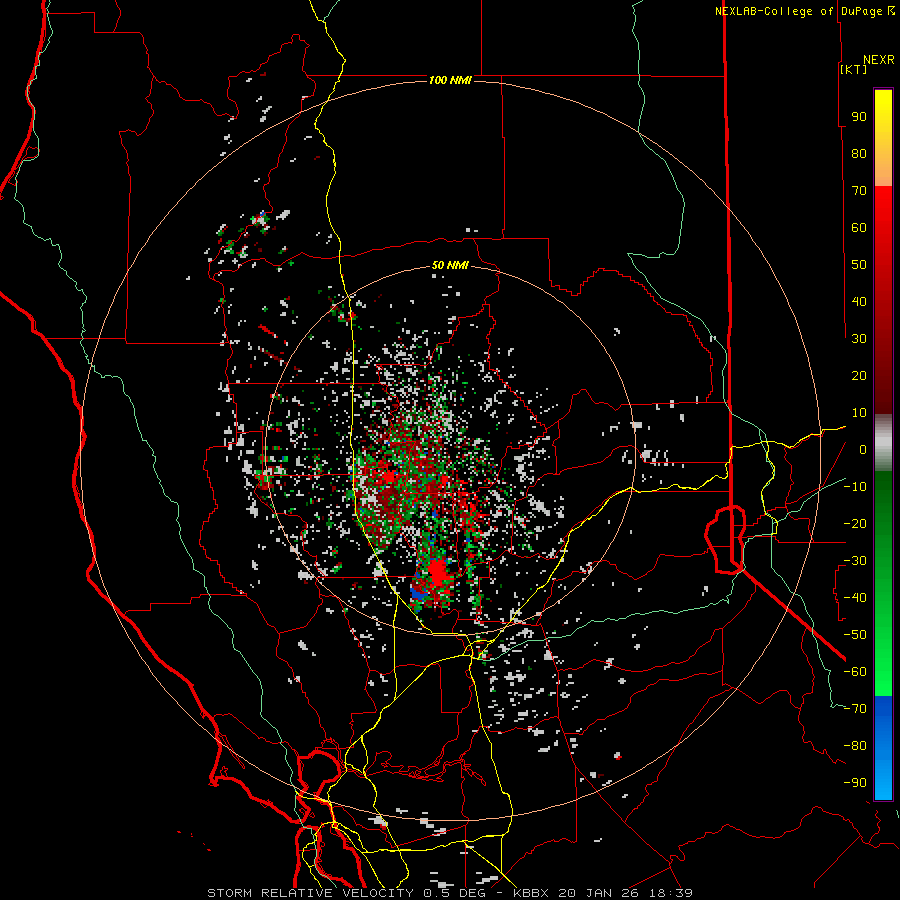Click the -50 value on the velocity scale
This screenshot has width=900, height=900.
click(855, 635)
